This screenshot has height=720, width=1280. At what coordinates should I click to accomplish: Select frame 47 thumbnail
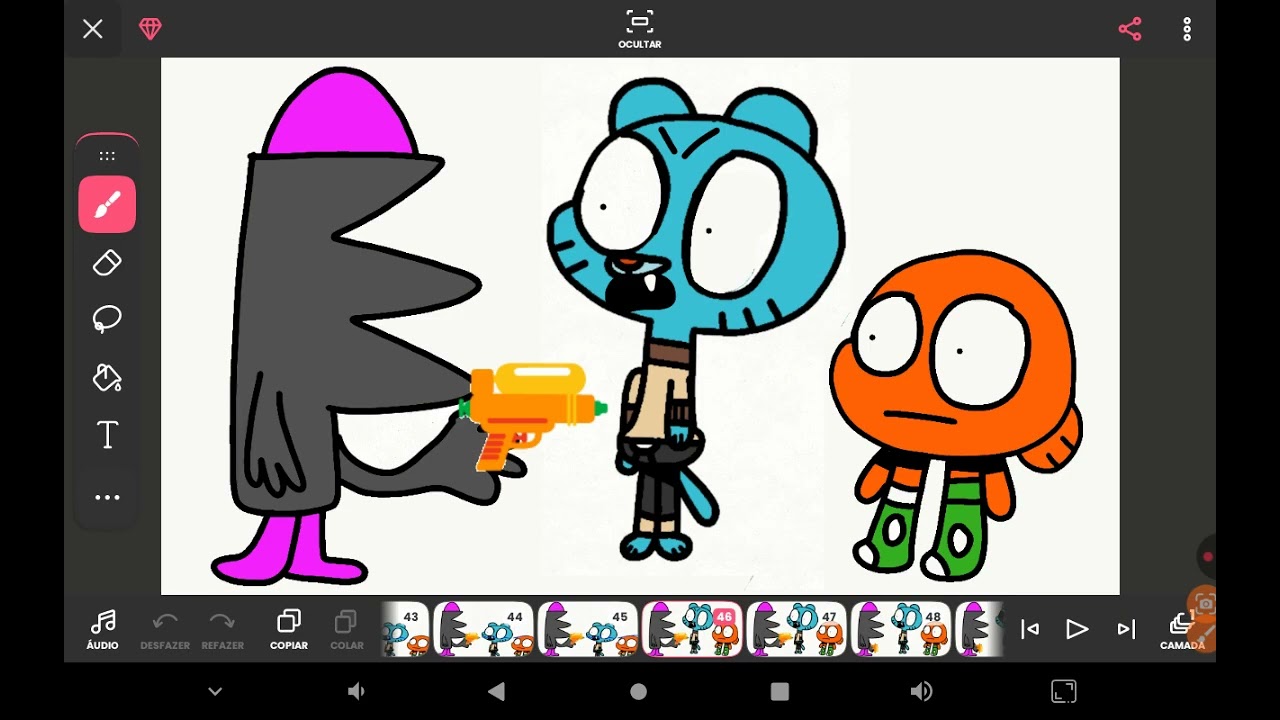(796, 629)
